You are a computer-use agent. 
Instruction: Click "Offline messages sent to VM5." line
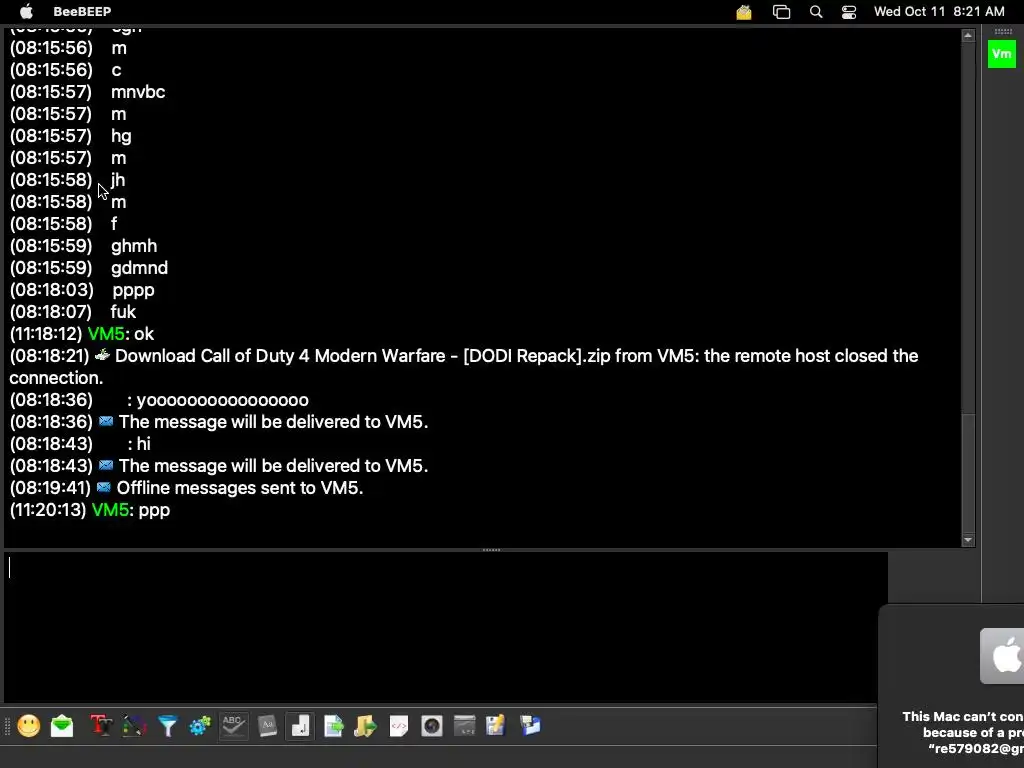pos(240,488)
